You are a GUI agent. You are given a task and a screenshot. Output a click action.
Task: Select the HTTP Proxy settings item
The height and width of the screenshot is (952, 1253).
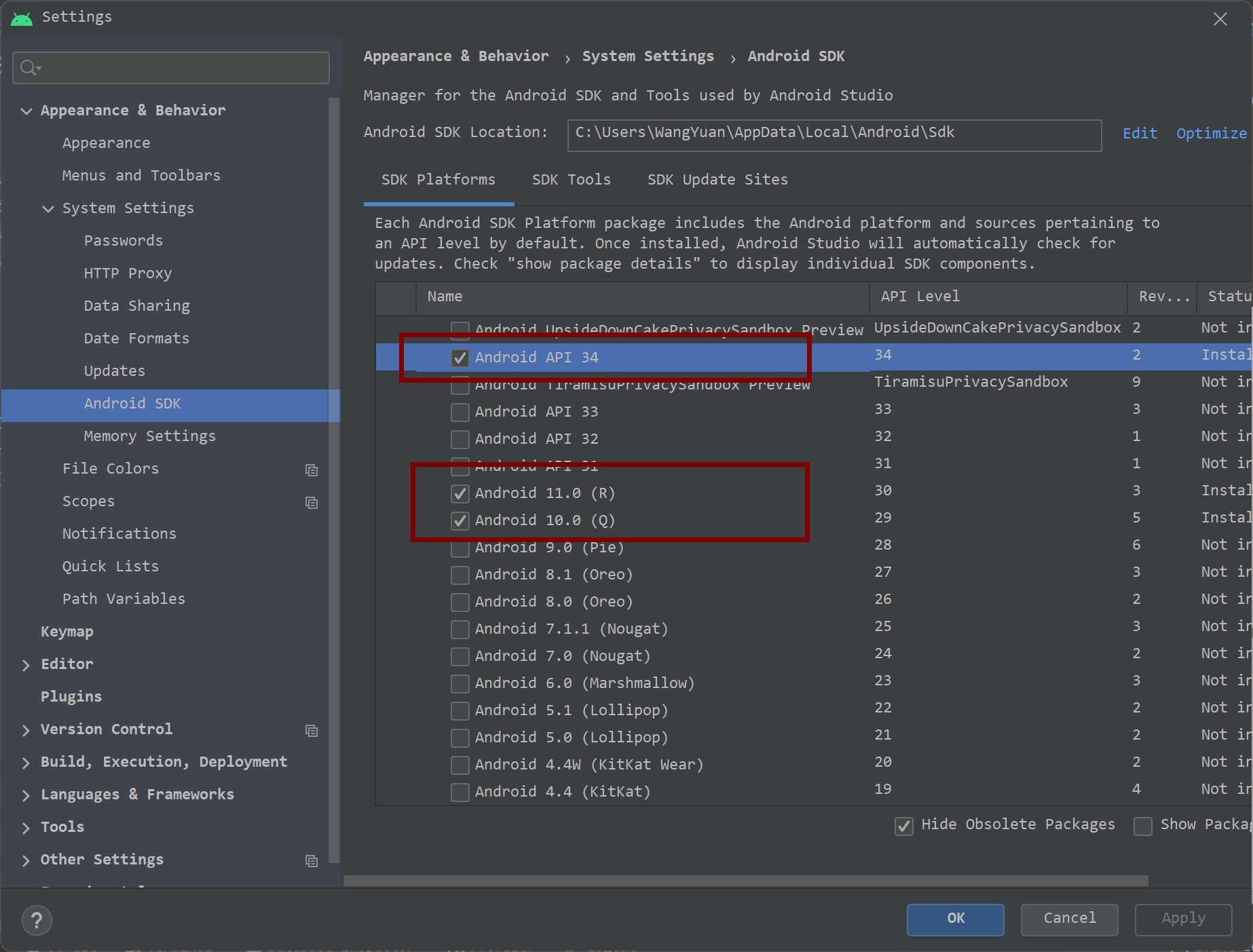(x=128, y=273)
